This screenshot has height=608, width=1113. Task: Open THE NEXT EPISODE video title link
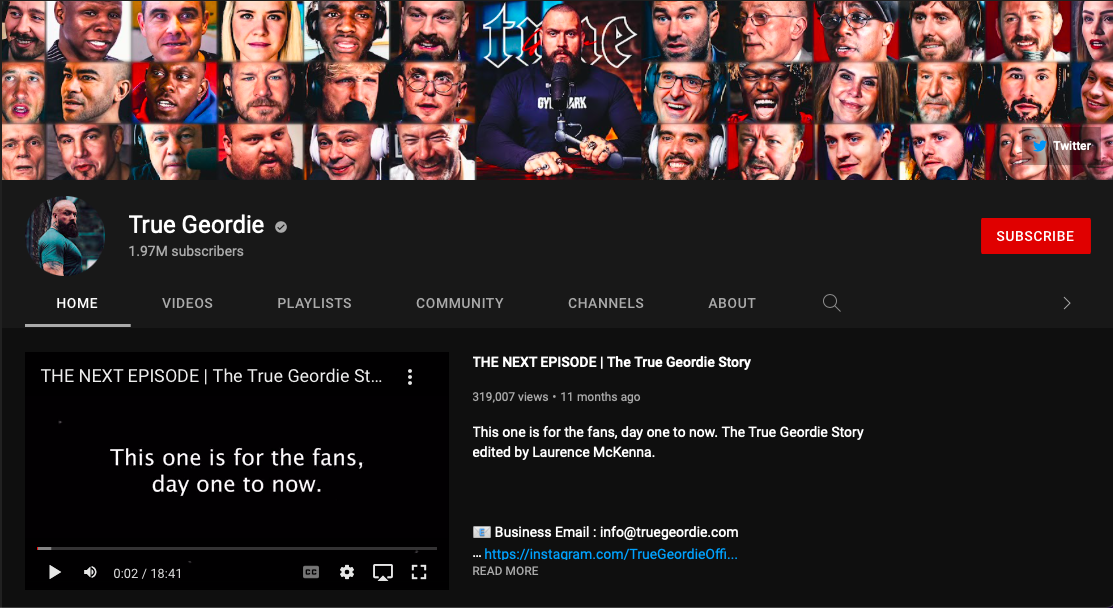tap(611, 363)
